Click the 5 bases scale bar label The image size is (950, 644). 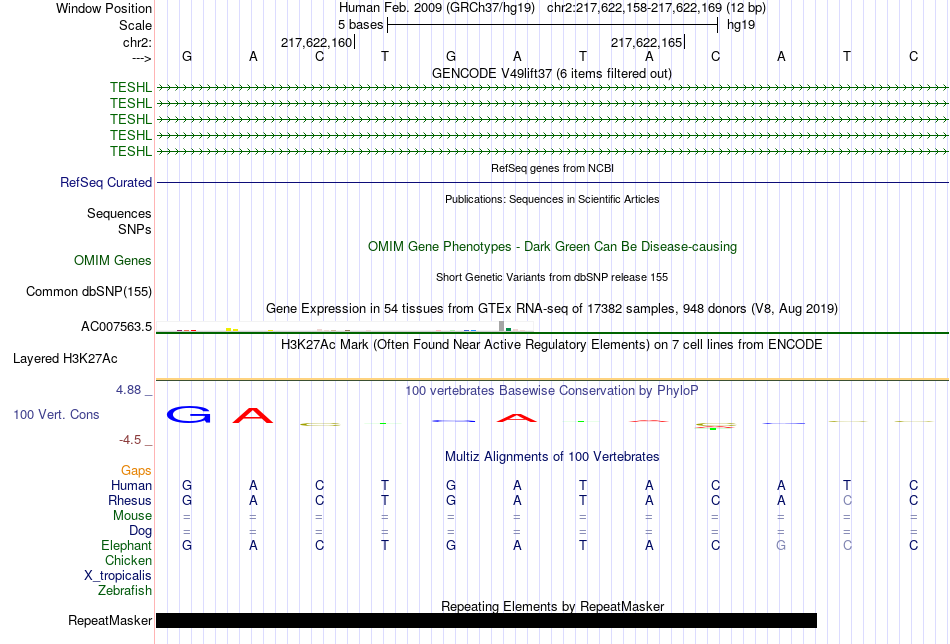click(360, 25)
